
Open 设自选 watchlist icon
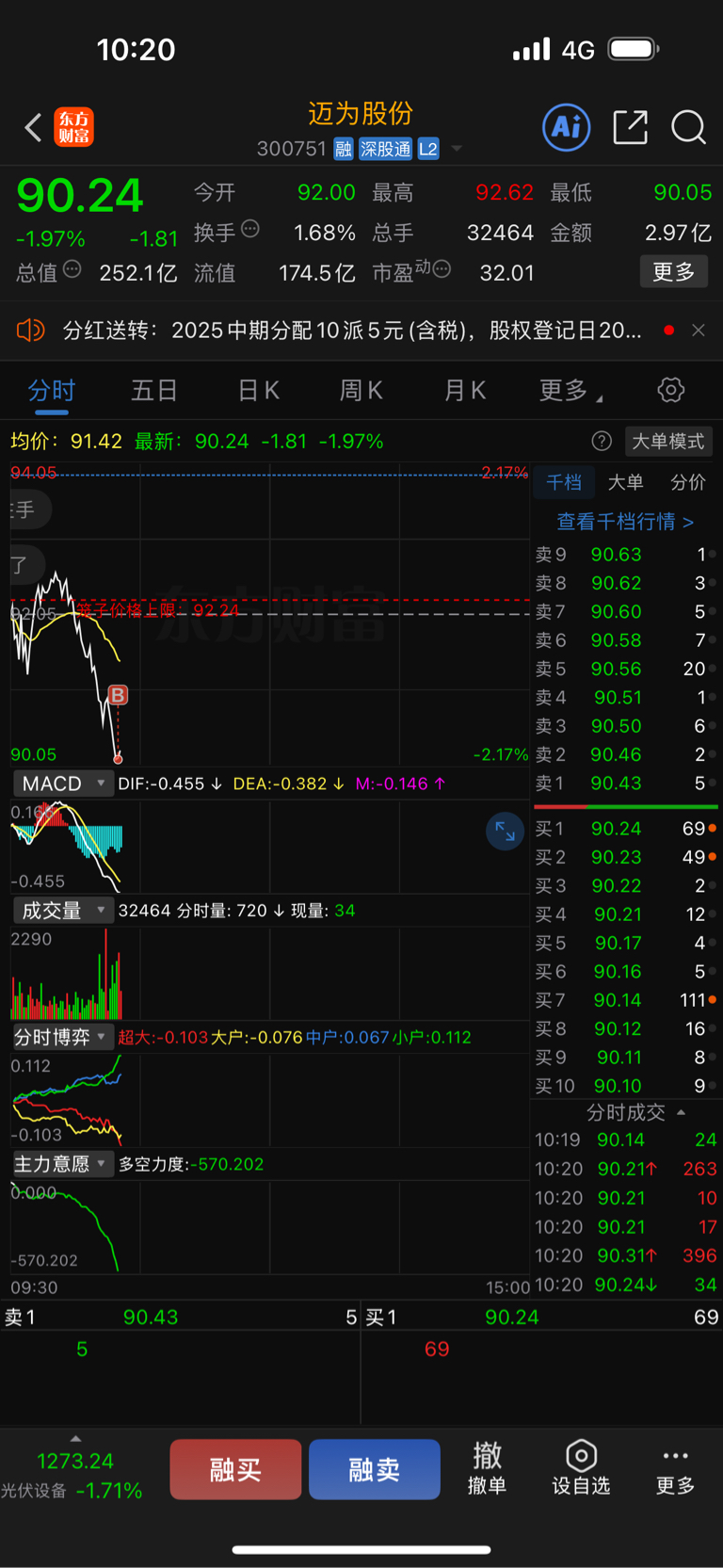click(581, 1467)
